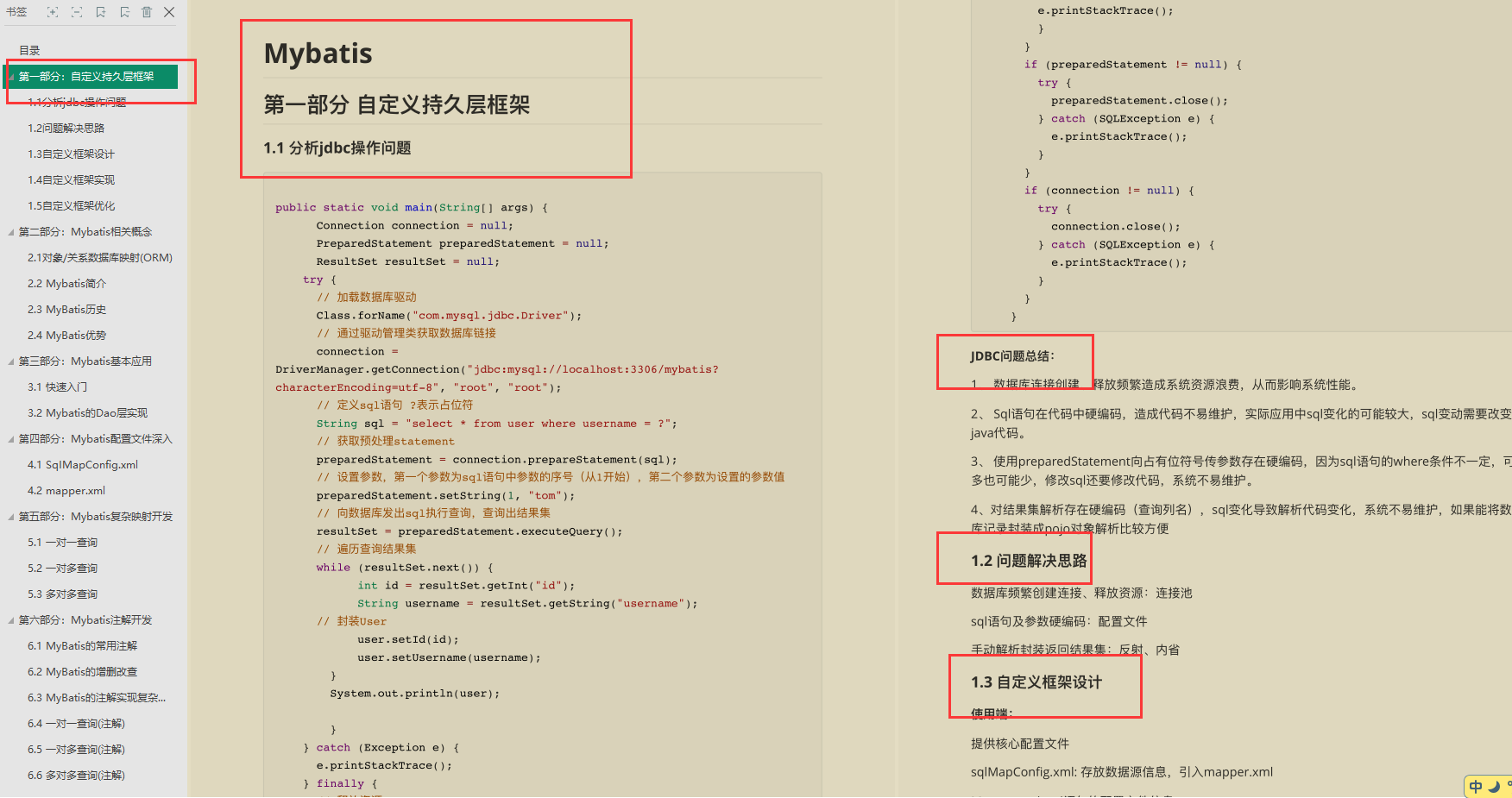Click heading 第一部分 自定义持久层框架 in page
Viewport: 1512px width, 798px height.
coord(397,105)
